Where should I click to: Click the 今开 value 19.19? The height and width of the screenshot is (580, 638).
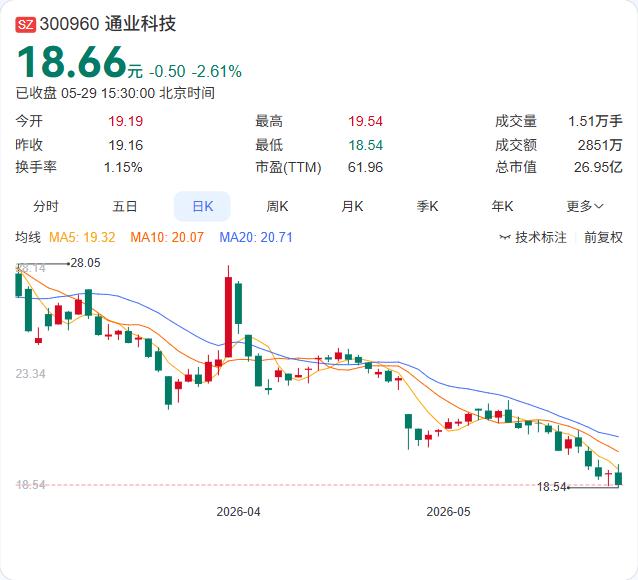pyautogui.click(x=126, y=121)
